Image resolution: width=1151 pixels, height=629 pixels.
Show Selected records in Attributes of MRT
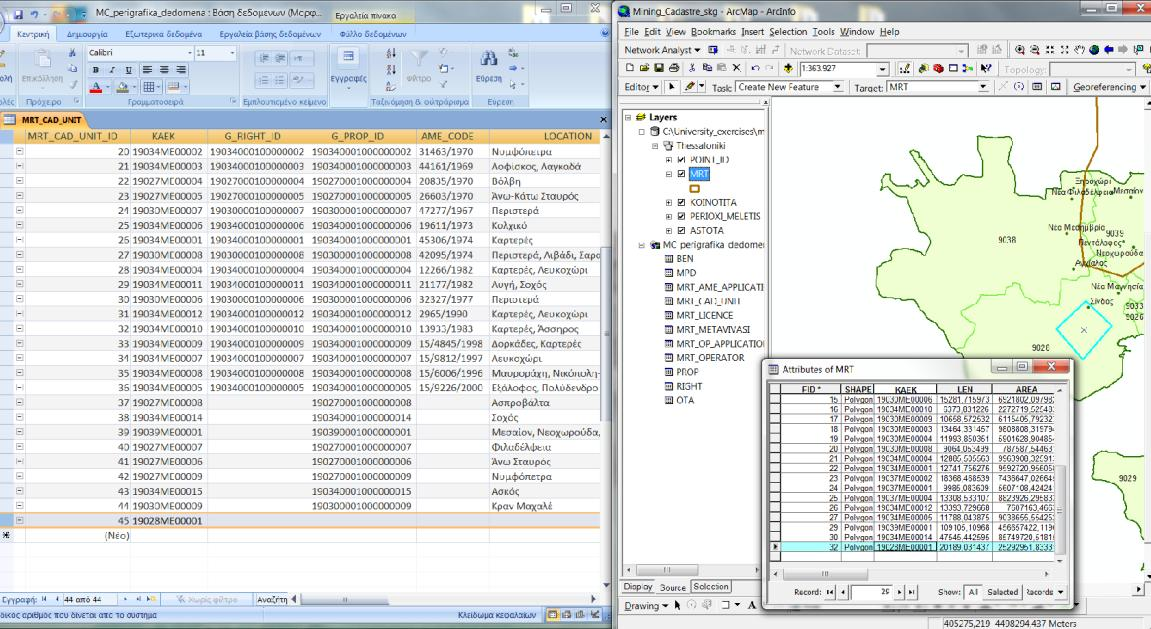coord(1003,592)
